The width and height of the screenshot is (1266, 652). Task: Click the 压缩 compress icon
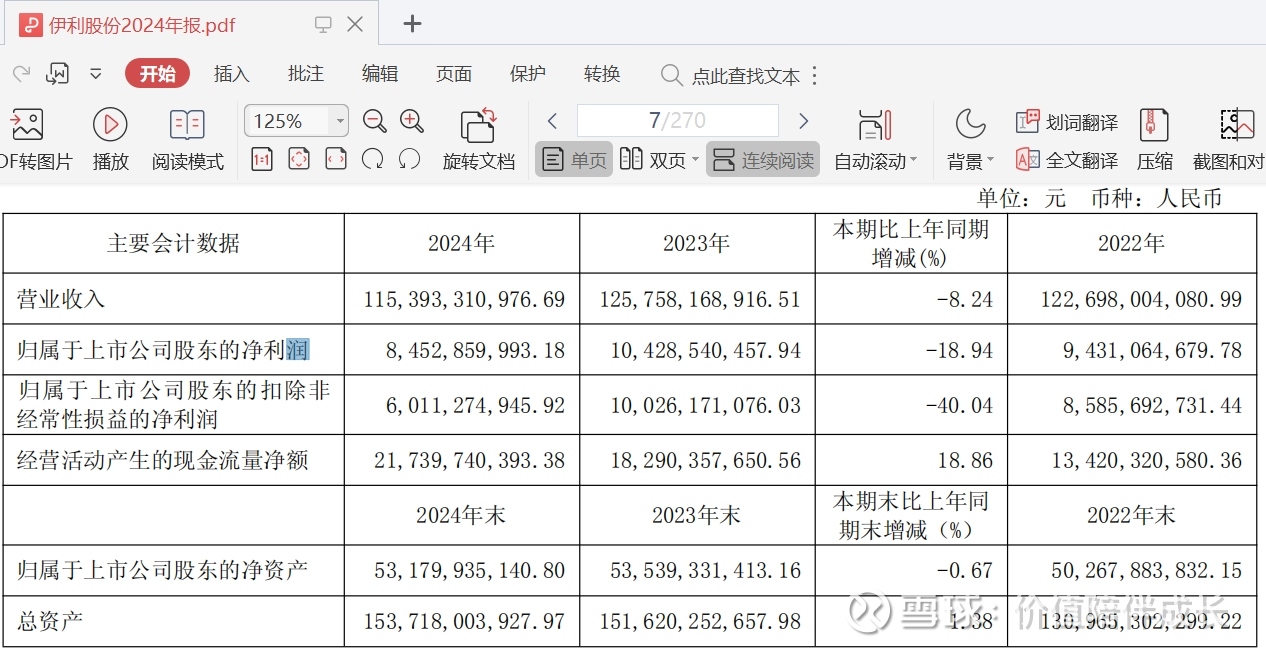[1154, 124]
